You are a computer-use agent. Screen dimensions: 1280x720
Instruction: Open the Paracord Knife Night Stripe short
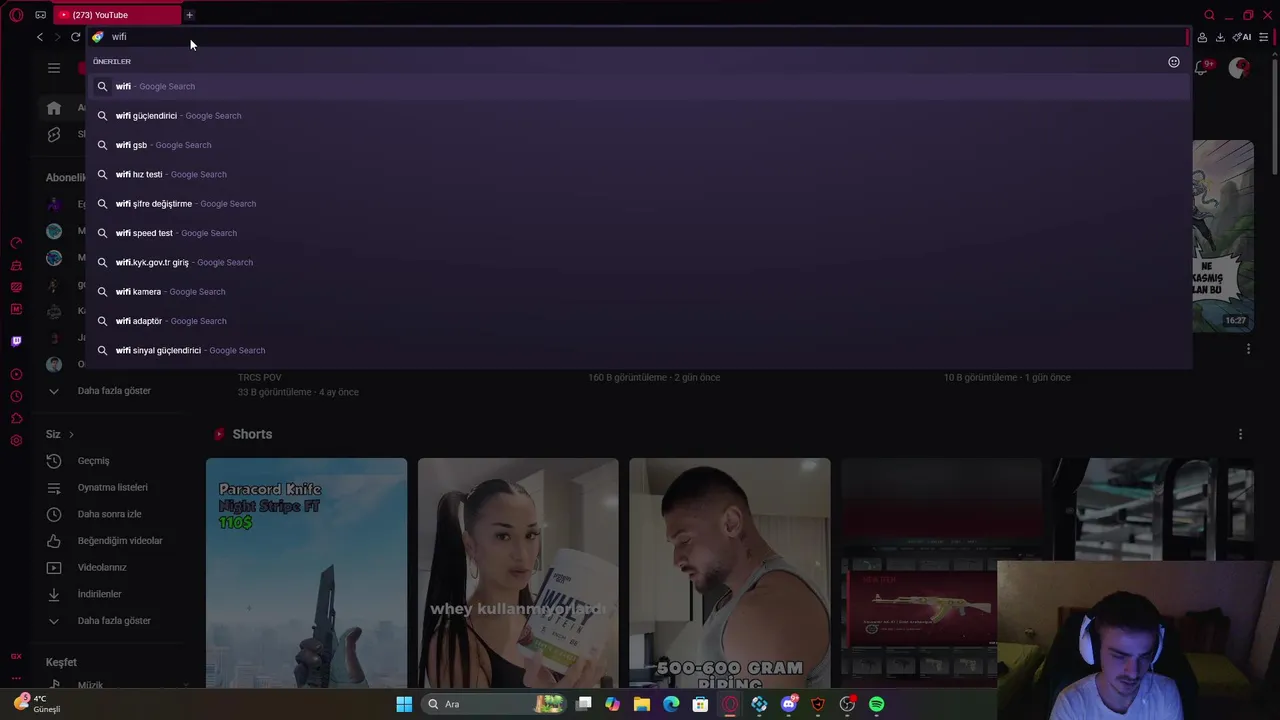click(x=306, y=573)
